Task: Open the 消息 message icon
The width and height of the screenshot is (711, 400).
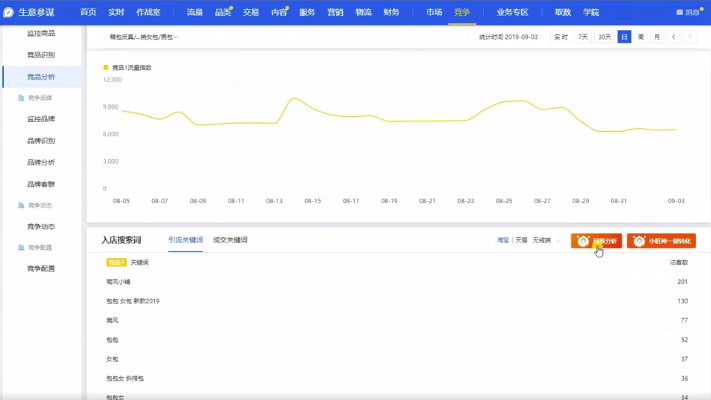Action: tap(681, 12)
